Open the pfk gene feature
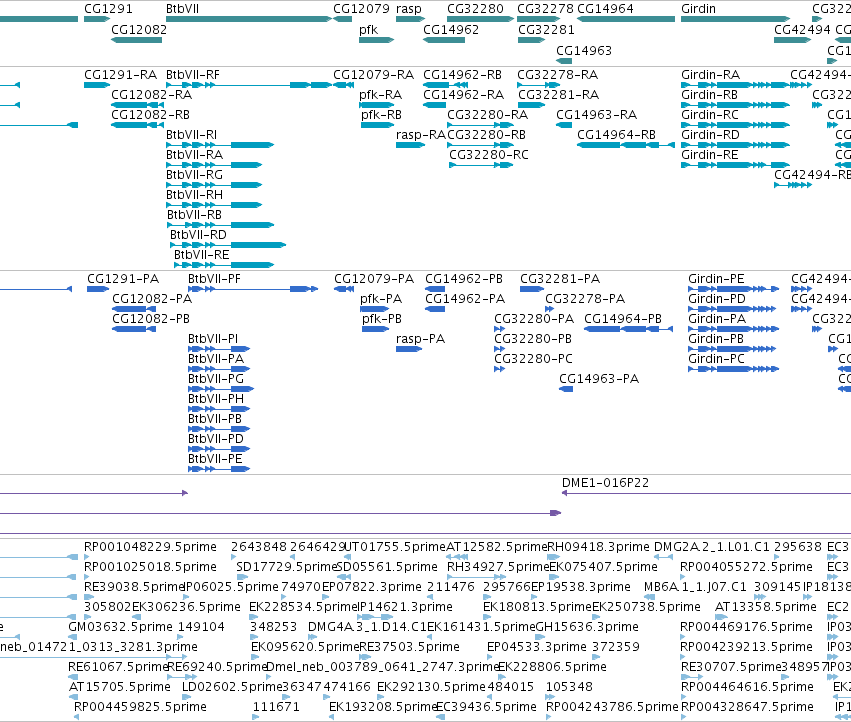 [376, 40]
